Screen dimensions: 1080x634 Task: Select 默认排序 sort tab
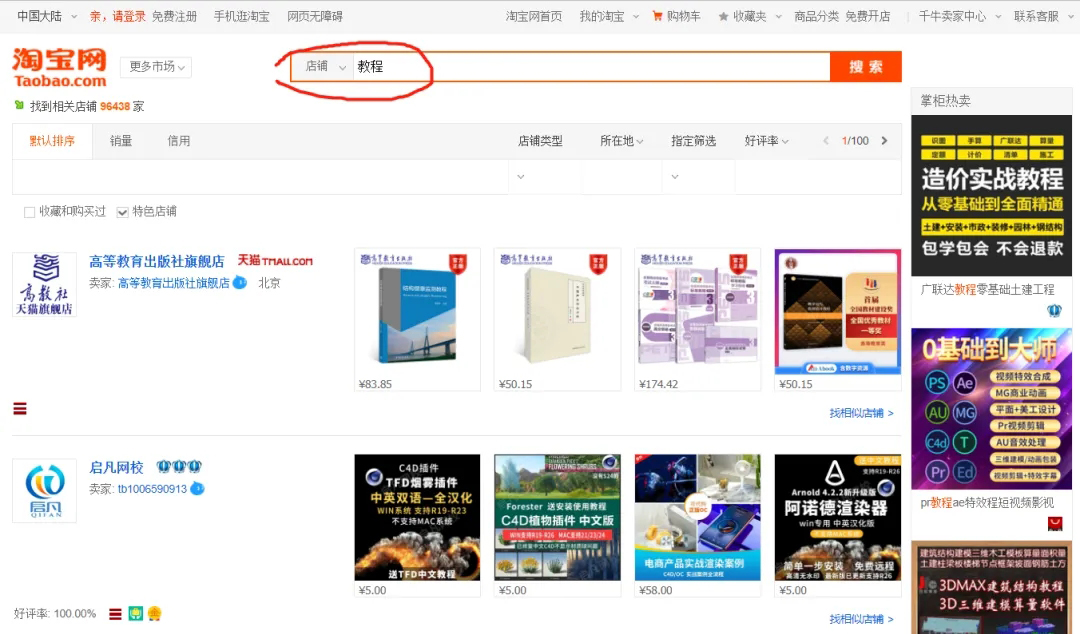[52, 141]
